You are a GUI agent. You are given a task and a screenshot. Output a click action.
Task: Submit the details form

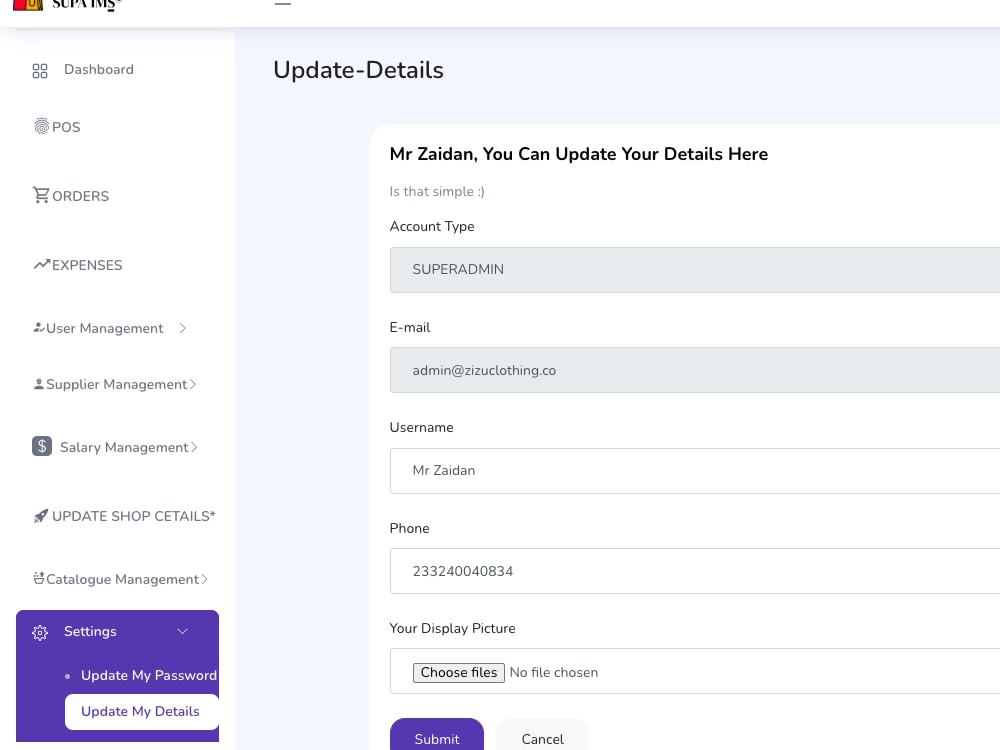[x=437, y=735]
